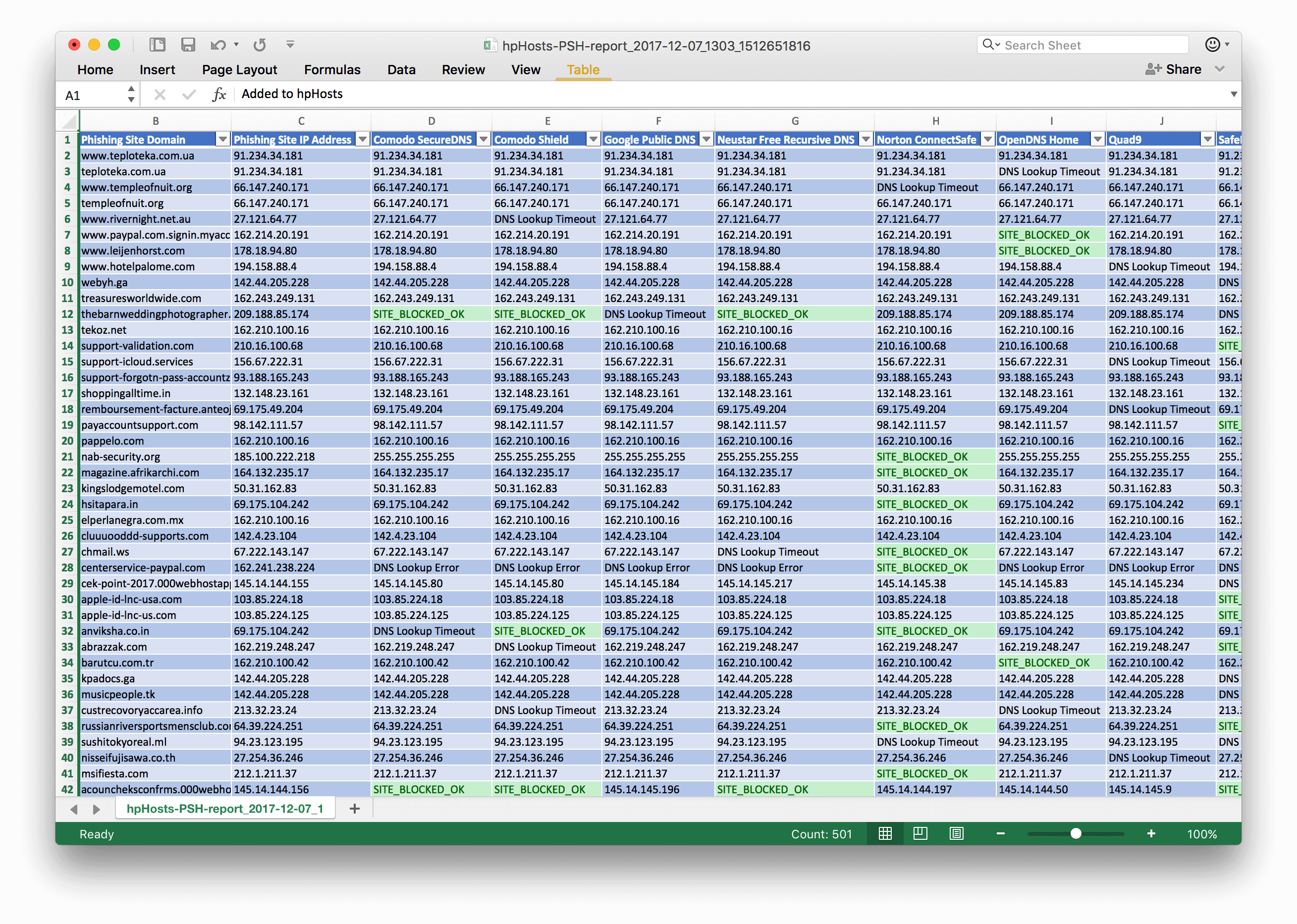Click previous sheet navigation arrow
Viewport: 1297px width, 924px height.
[x=73, y=809]
